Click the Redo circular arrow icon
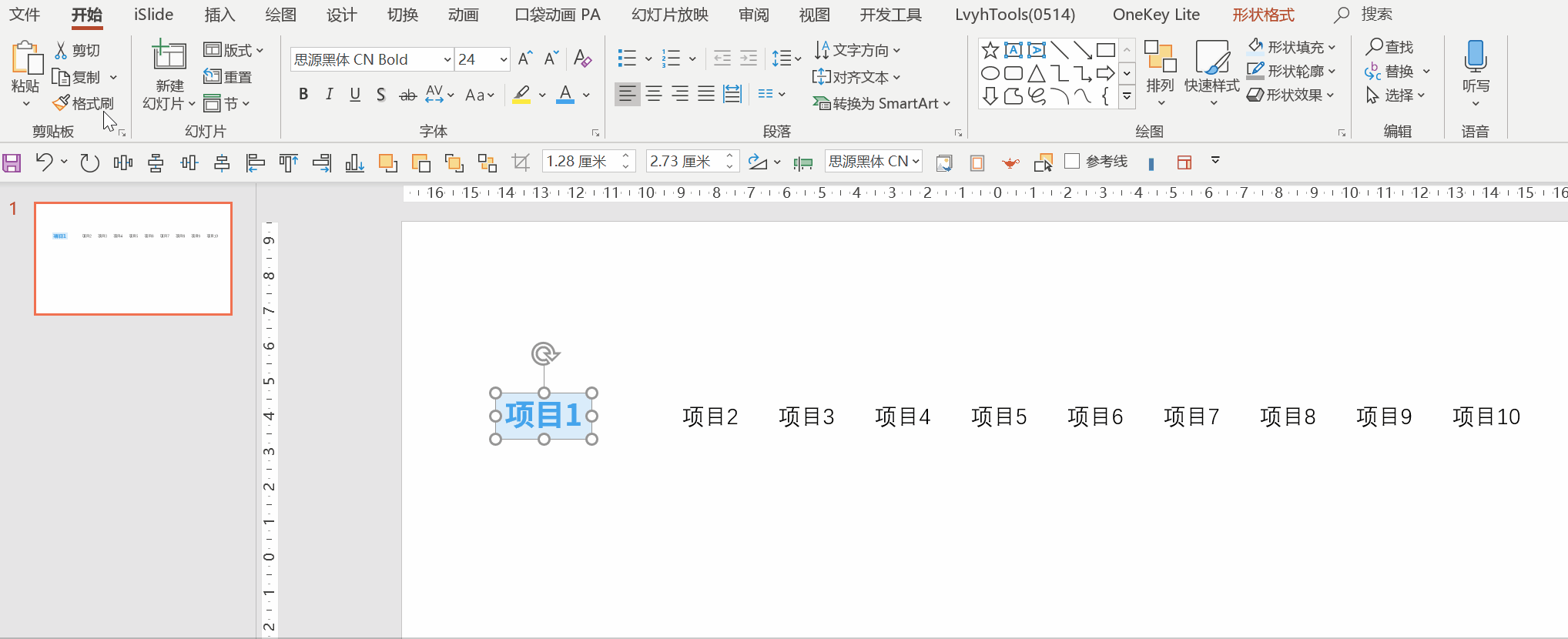The width and height of the screenshot is (1568, 639). point(90,162)
